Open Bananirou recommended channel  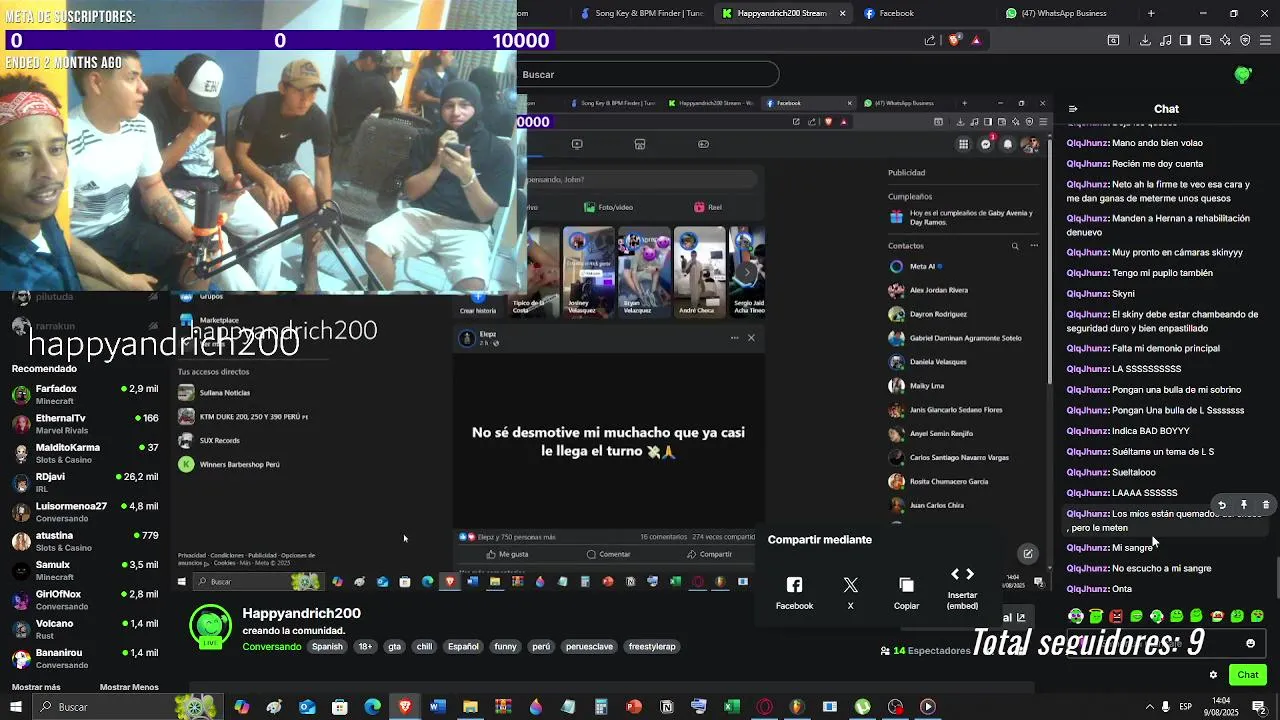pyautogui.click(x=85, y=659)
